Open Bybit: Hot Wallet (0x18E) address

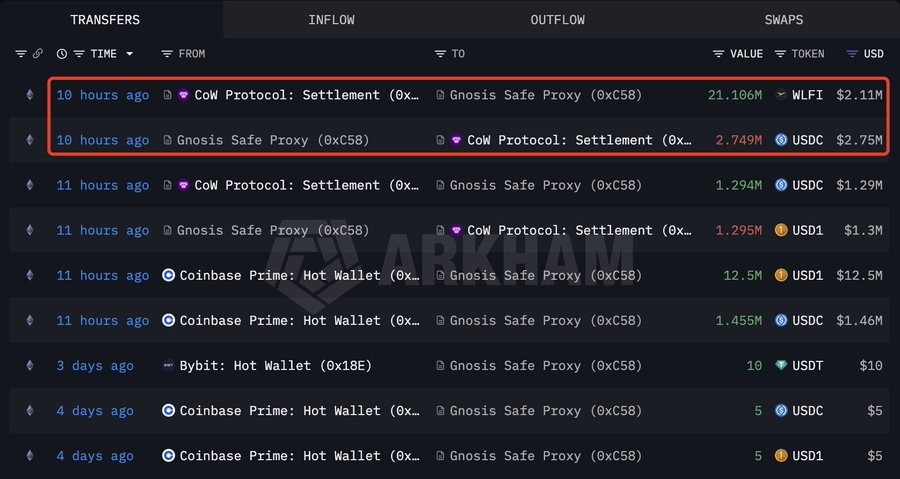pos(275,366)
